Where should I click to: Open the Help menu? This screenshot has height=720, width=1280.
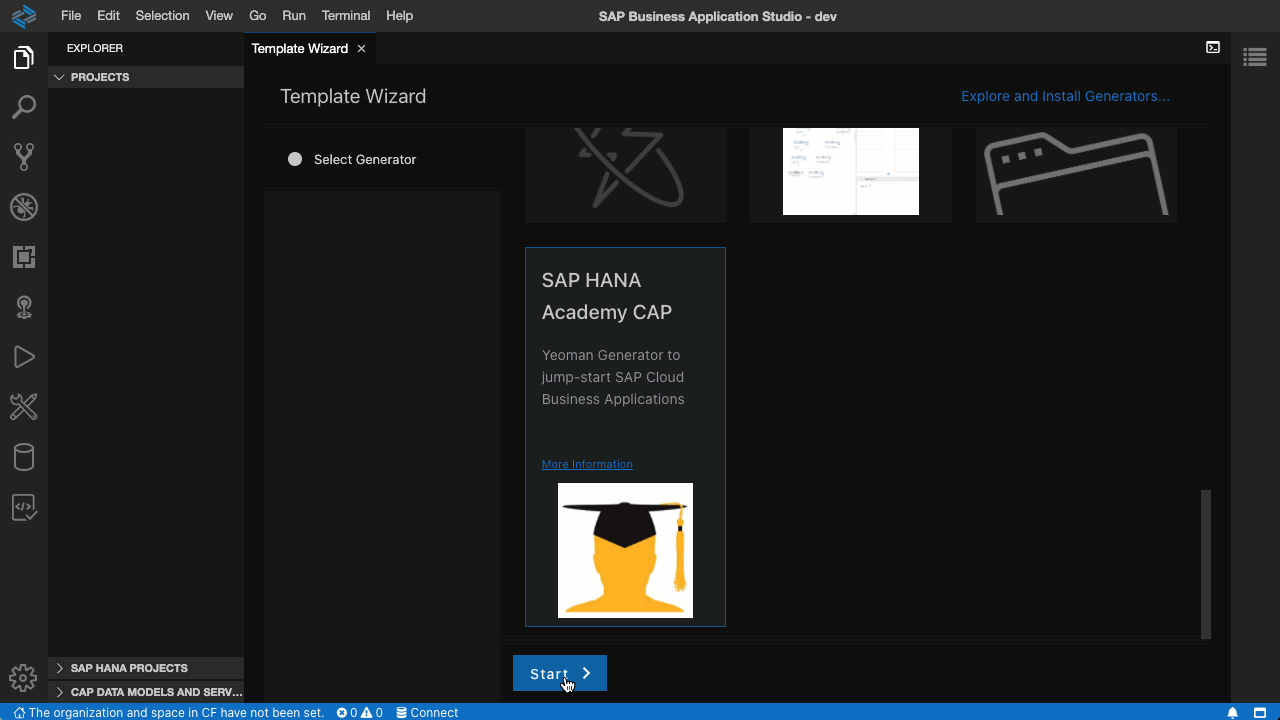tap(400, 16)
